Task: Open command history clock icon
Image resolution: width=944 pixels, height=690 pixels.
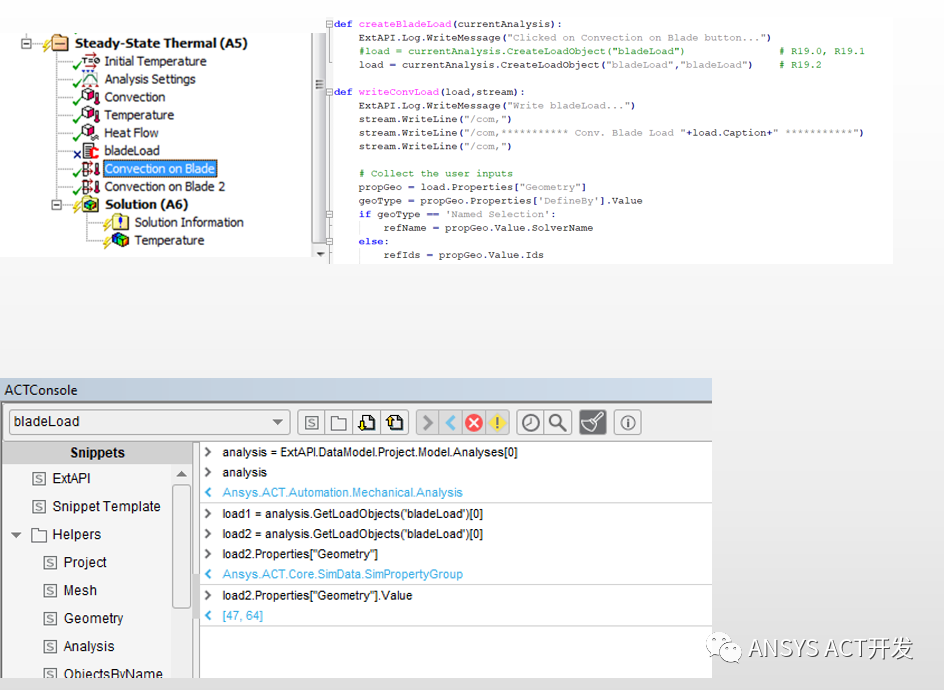Action: tap(530, 423)
